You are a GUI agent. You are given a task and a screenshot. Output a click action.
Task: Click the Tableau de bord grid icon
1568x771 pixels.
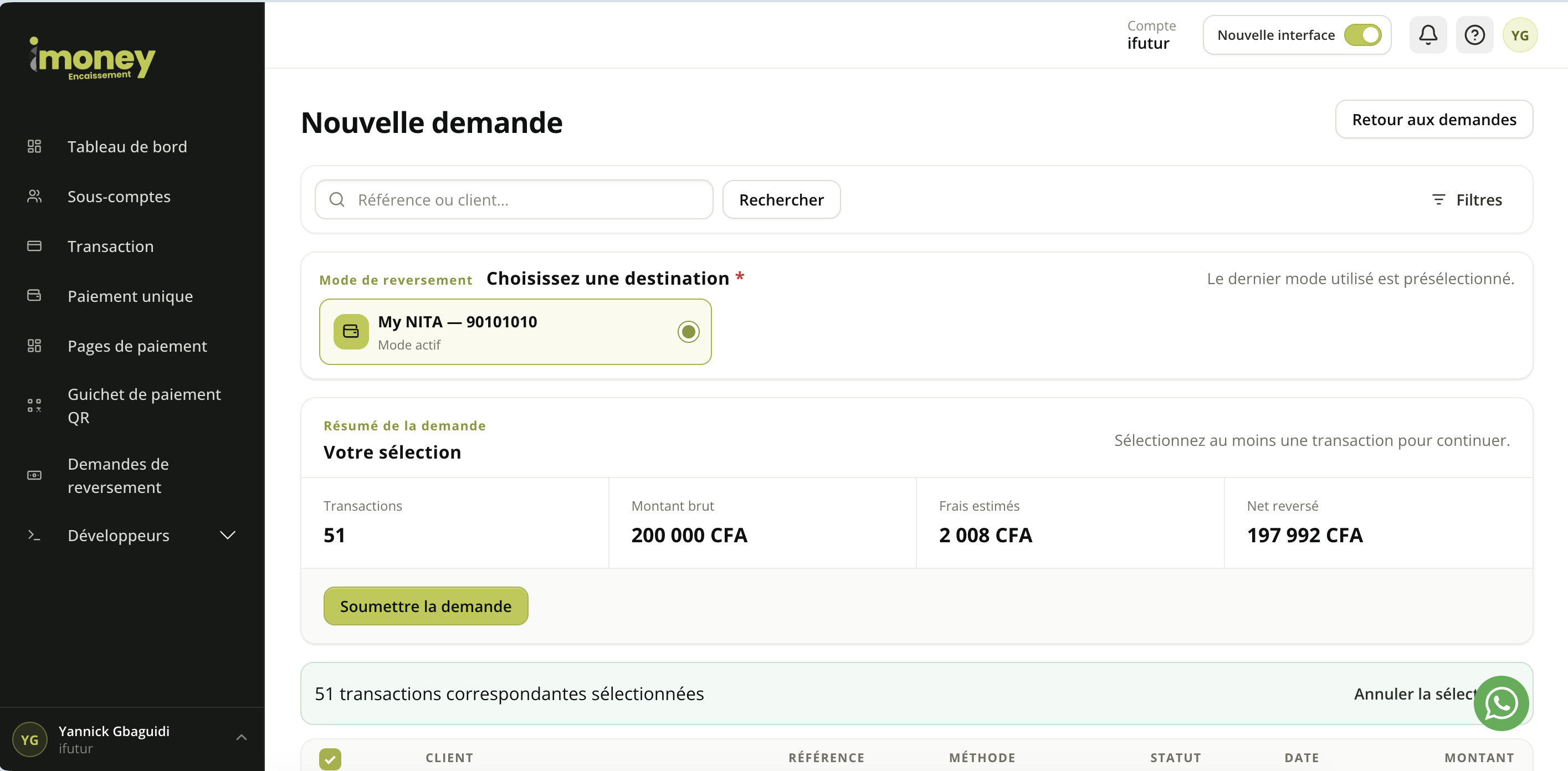click(34, 146)
